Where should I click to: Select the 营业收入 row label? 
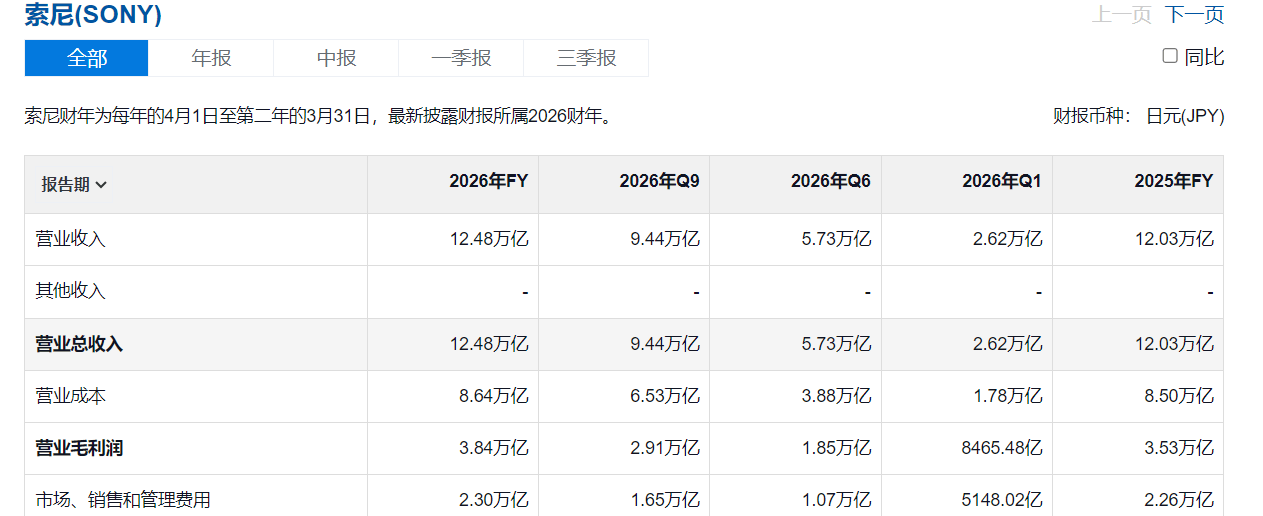coord(70,239)
